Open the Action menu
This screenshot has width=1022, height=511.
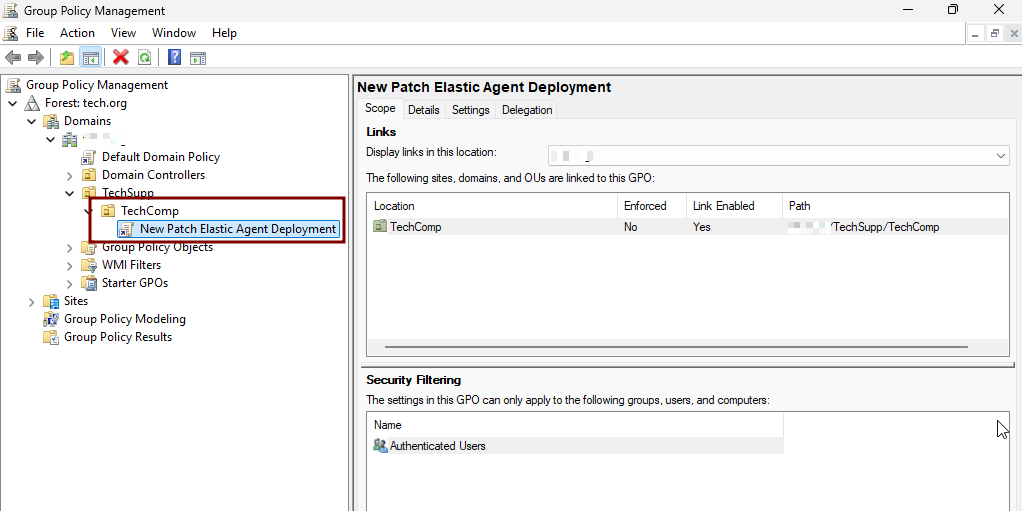click(x=77, y=33)
